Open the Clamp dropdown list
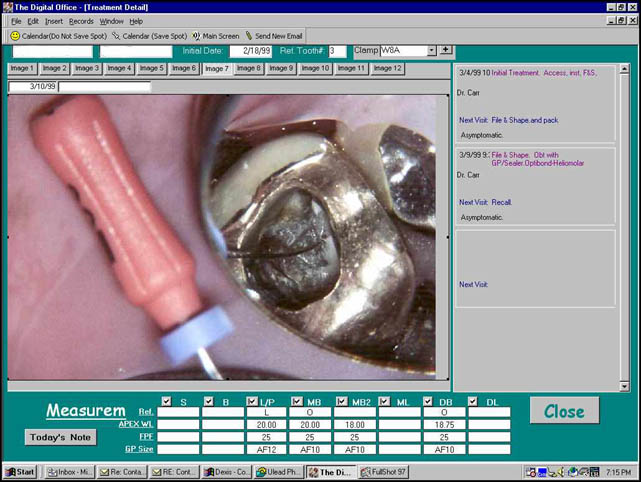Viewport: 641px width, 482px height. coord(431,50)
